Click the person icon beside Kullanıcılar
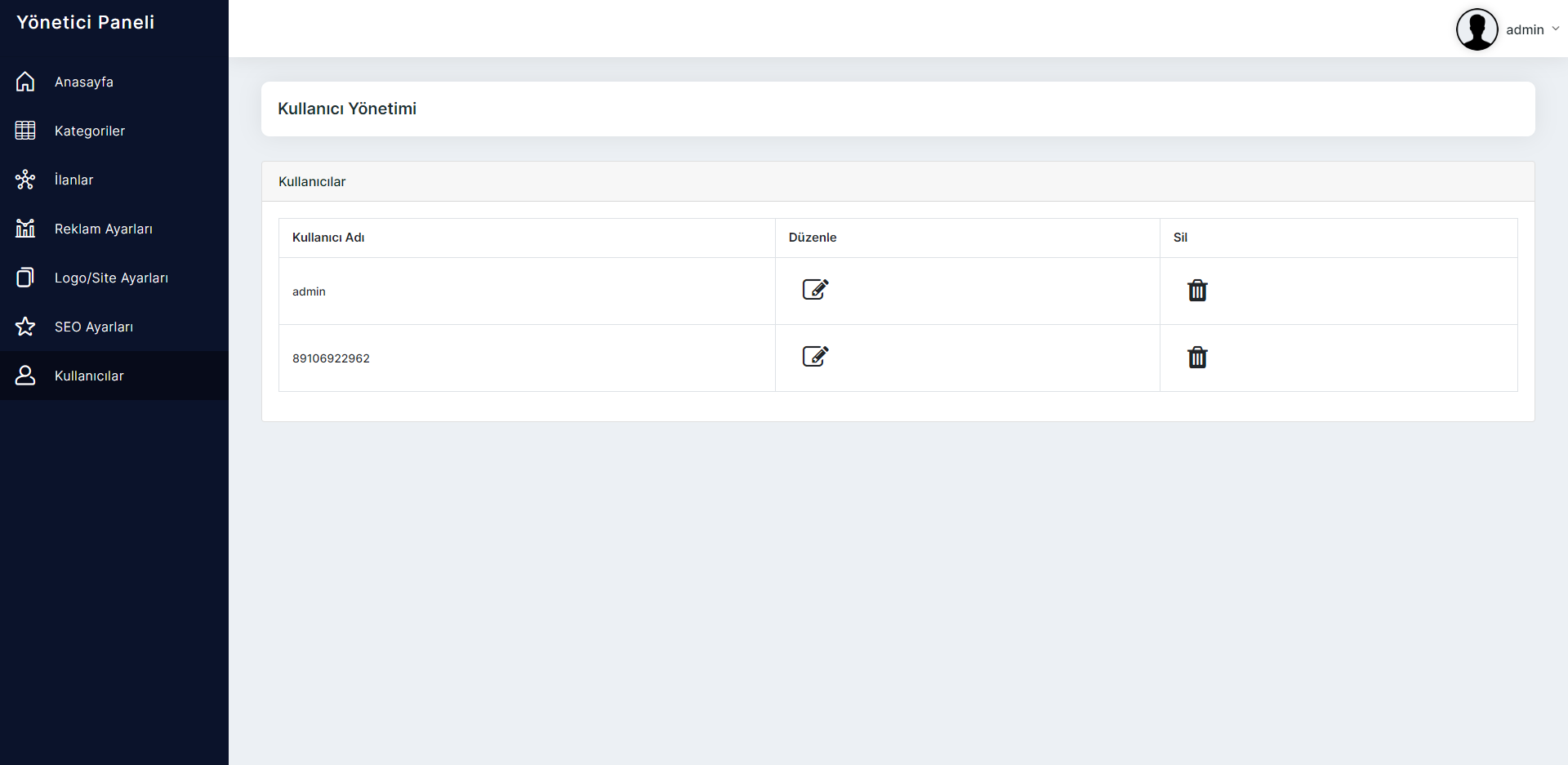 tap(25, 376)
